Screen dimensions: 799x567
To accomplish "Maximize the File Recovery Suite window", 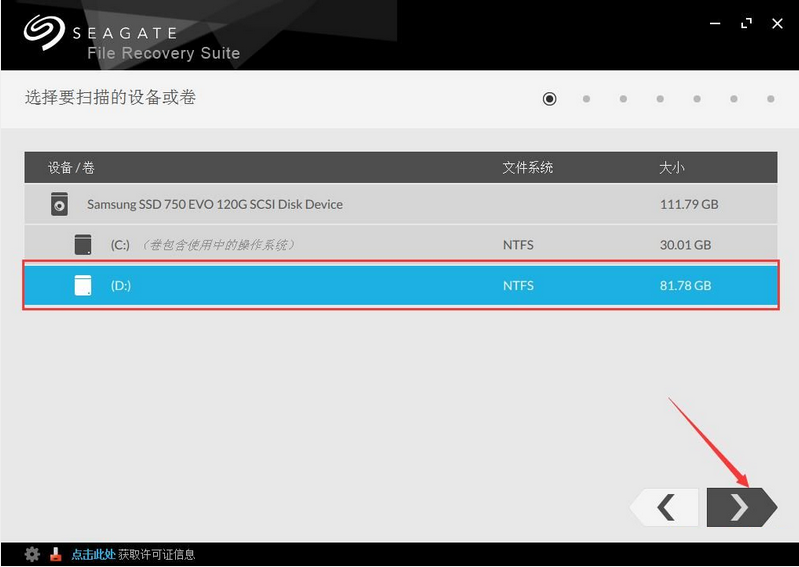I will click(747, 23).
